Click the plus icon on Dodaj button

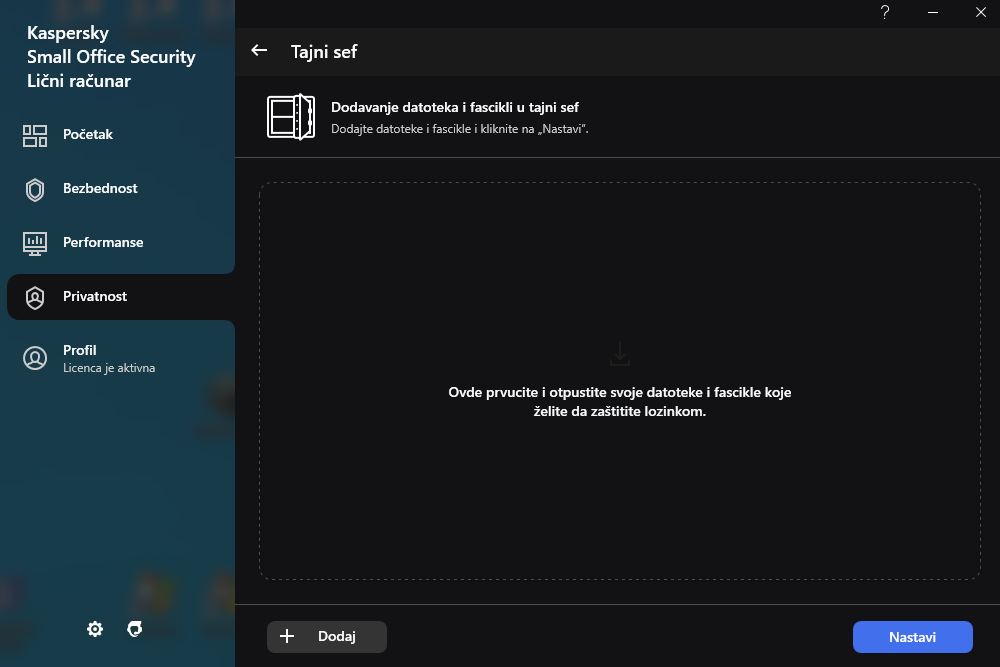pos(287,636)
